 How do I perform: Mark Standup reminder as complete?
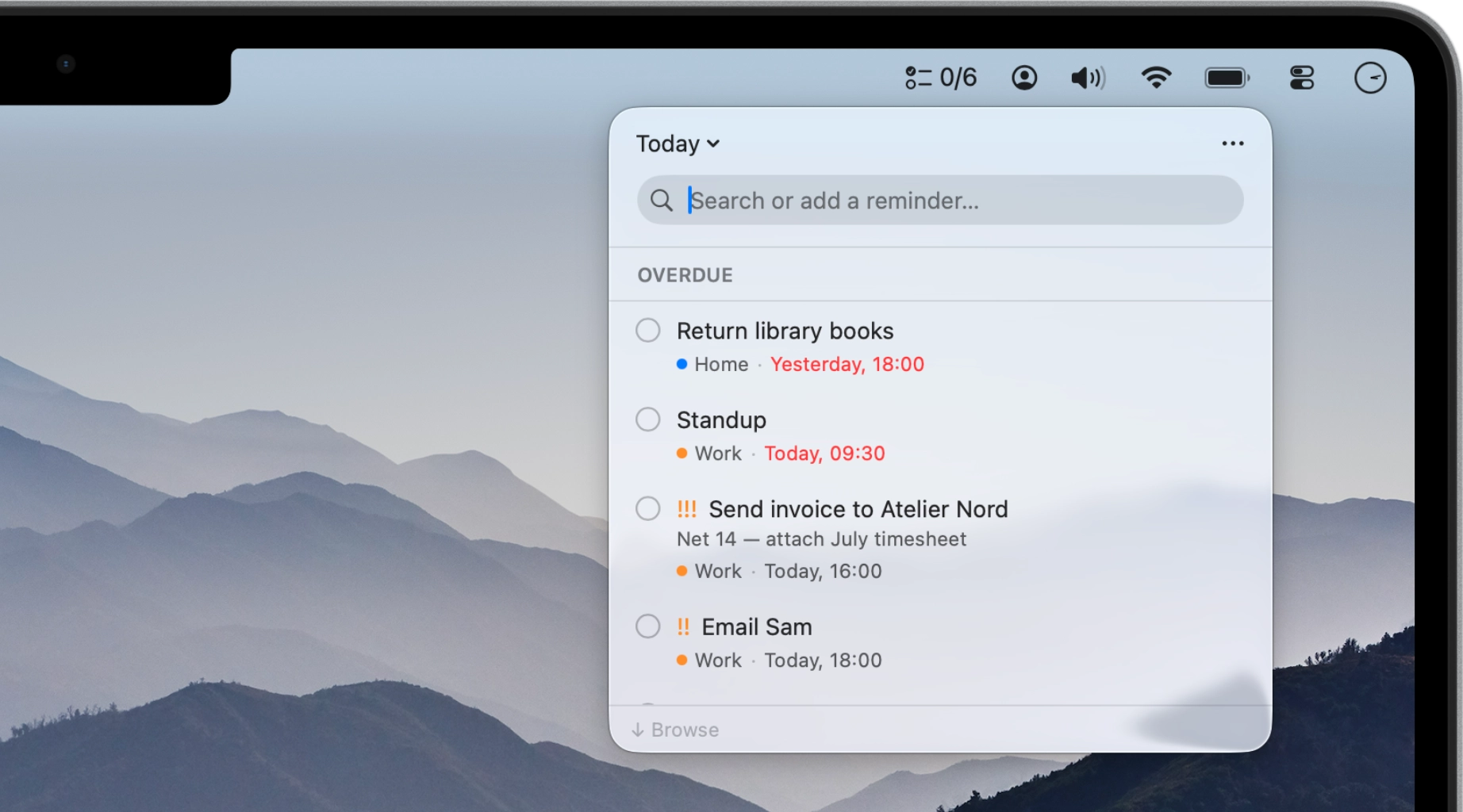pyautogui.click(x=648, y=419)
